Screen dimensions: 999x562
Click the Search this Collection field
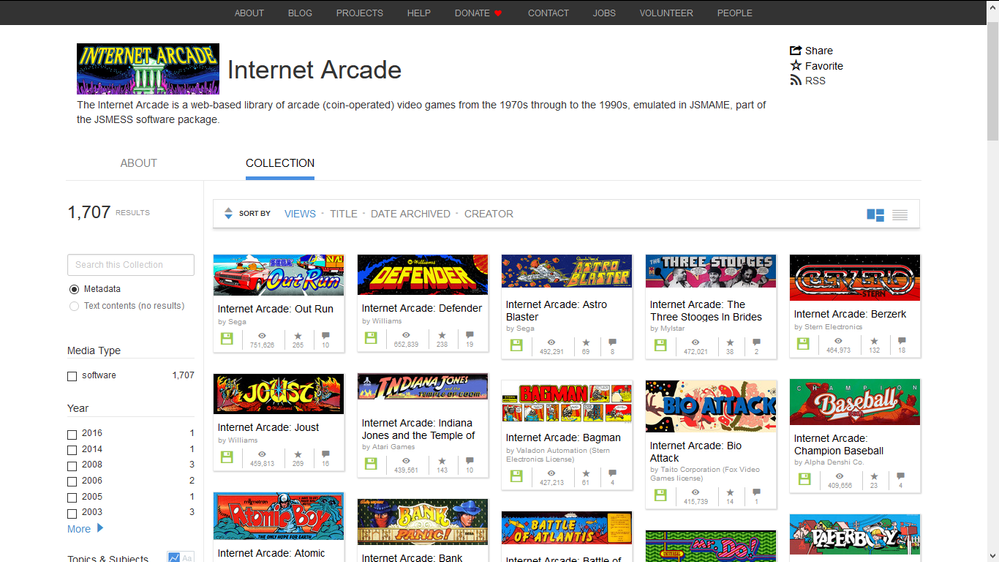click(130, 265)
